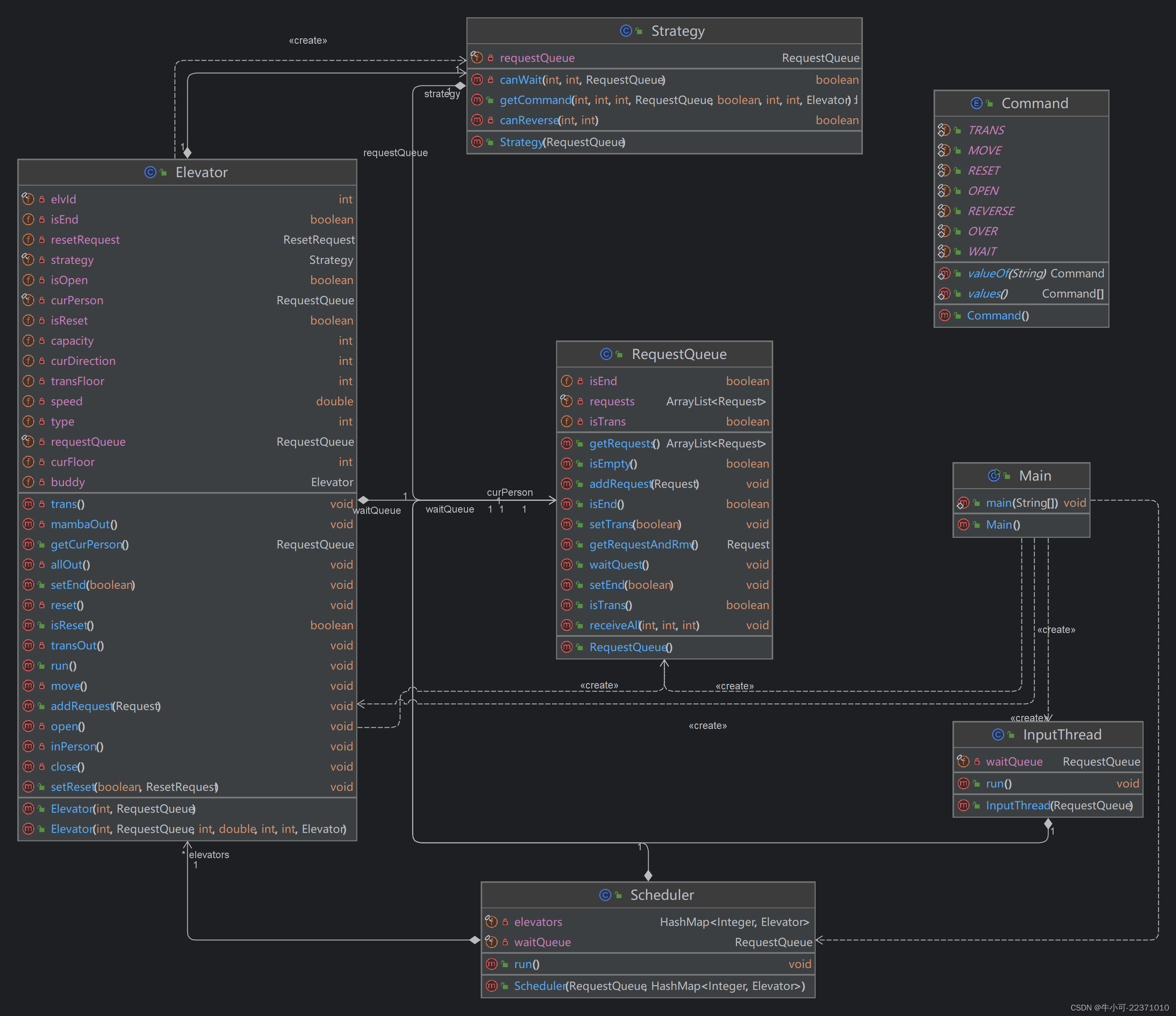
Task: Click the field icon of elvId in Elevator
Action: coord(28,199)
